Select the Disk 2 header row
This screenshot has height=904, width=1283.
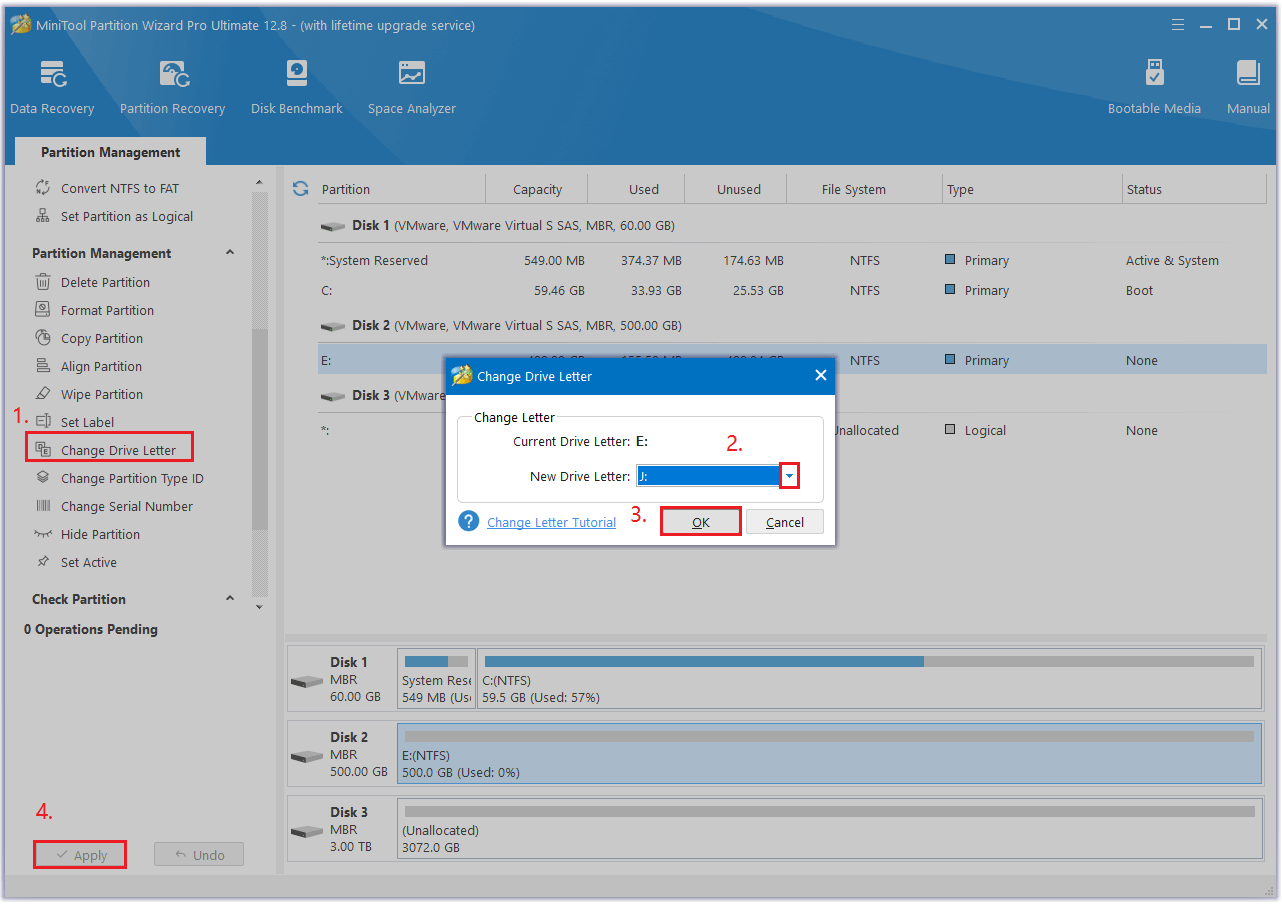pyautogui.click(x=792, y=326)
